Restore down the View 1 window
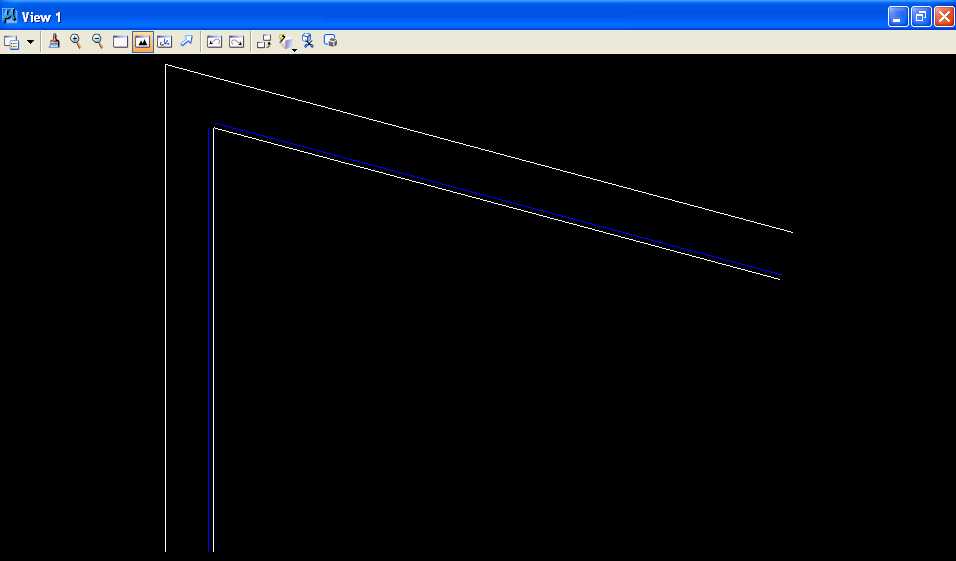 coord(921,16)
